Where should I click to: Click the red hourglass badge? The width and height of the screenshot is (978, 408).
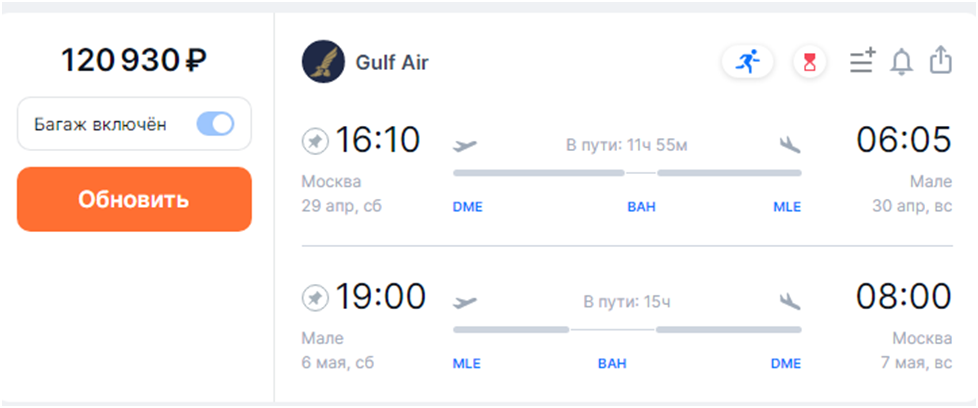810,62
